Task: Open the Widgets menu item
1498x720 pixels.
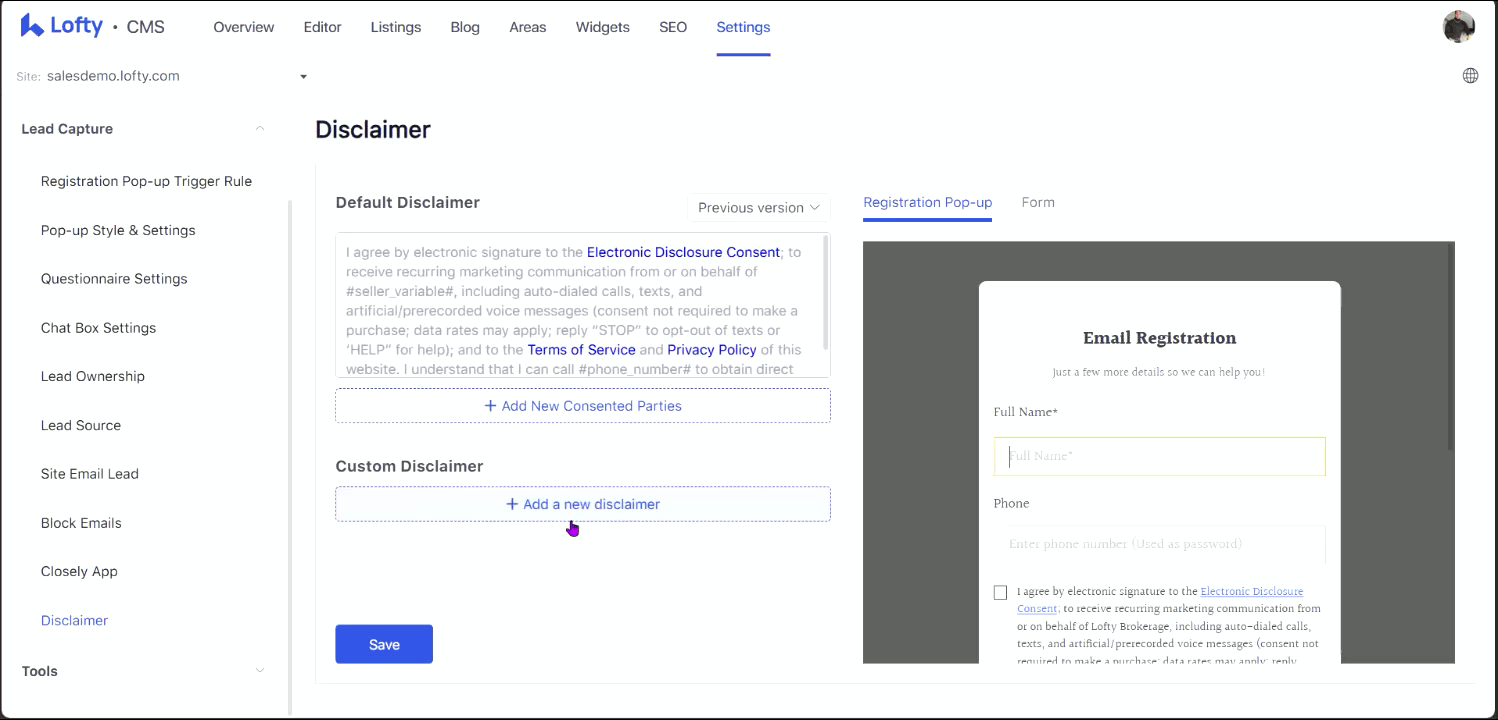Action: pyautogui.click(x=602, y=27)
